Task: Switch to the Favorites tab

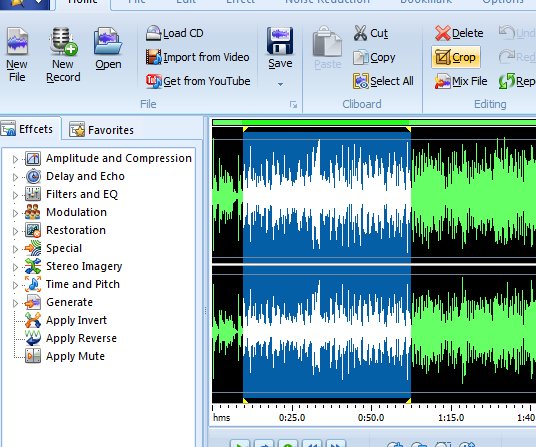Action: pyautogui.click(x=101, y=130)
